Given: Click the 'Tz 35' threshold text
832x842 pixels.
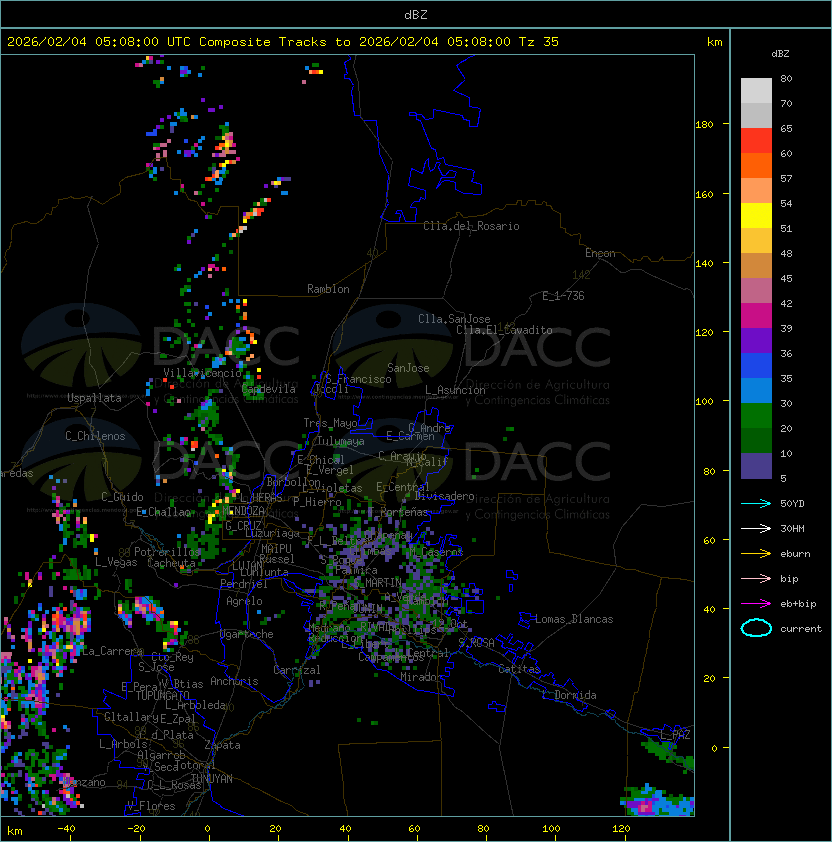Looking at the screenshot, I should click(539, 42).
